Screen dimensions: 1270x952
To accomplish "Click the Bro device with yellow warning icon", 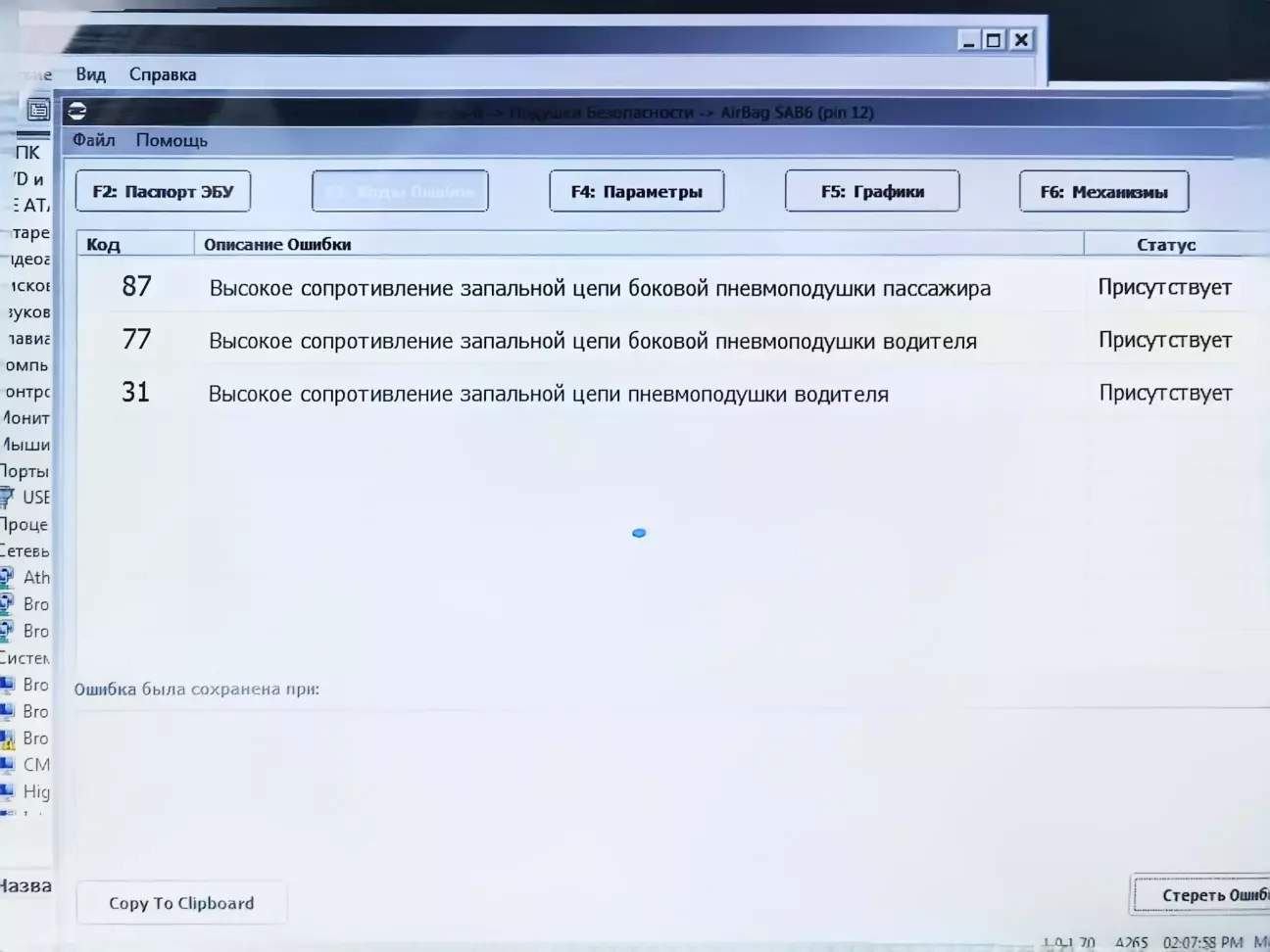I will click(8, 738).
